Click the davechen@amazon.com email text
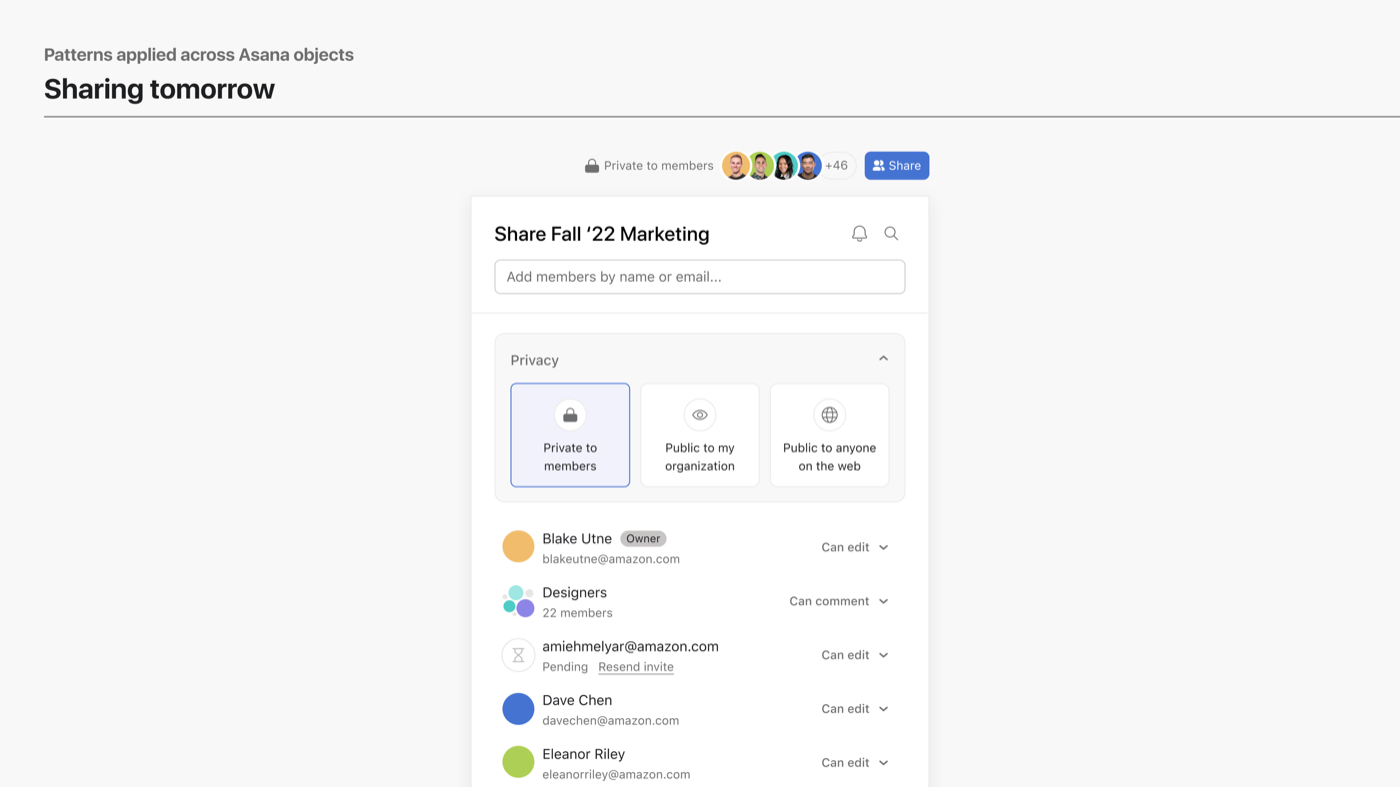 611,721
